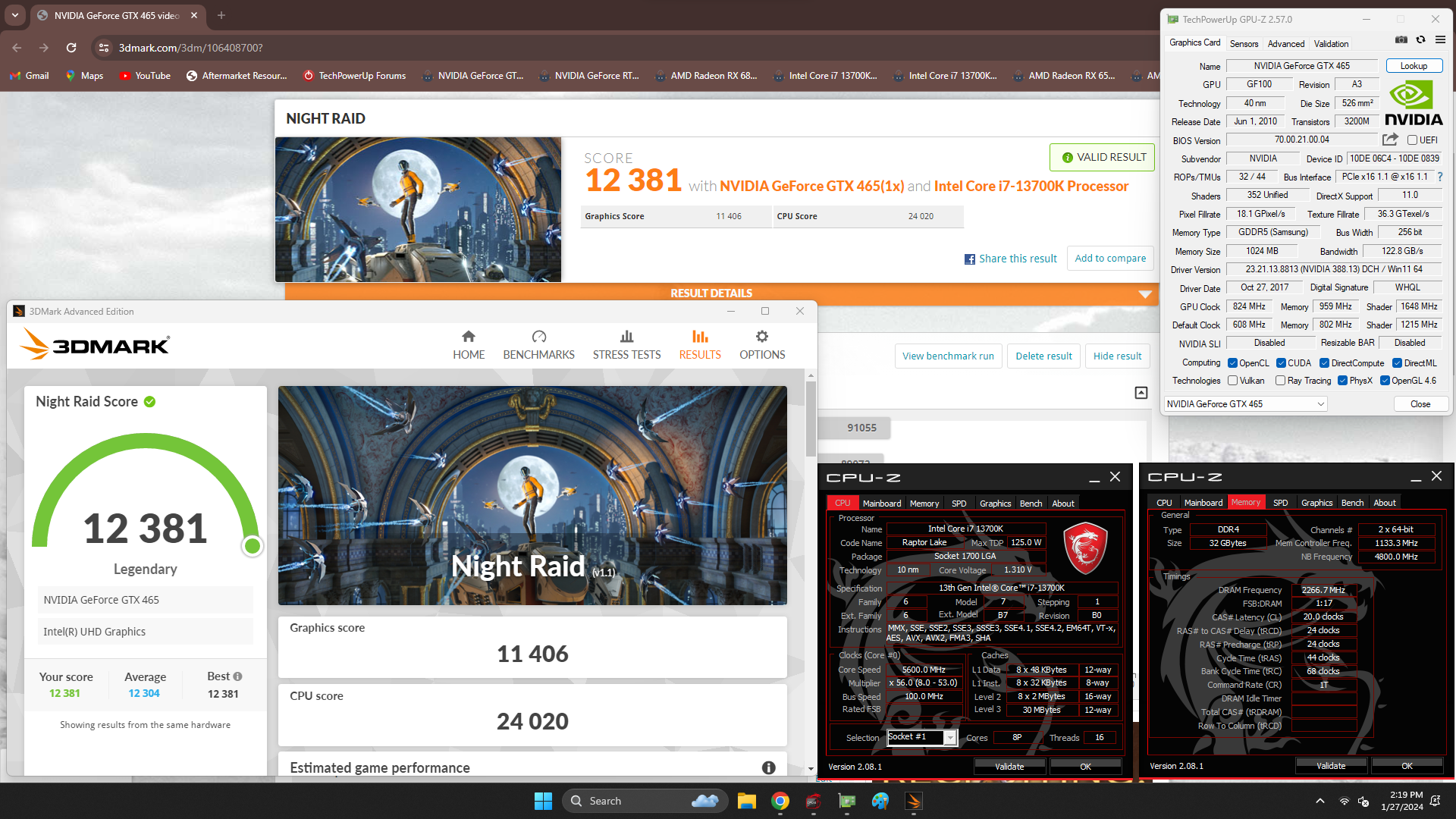Click View benchmark run button

(x=948, y=356)
